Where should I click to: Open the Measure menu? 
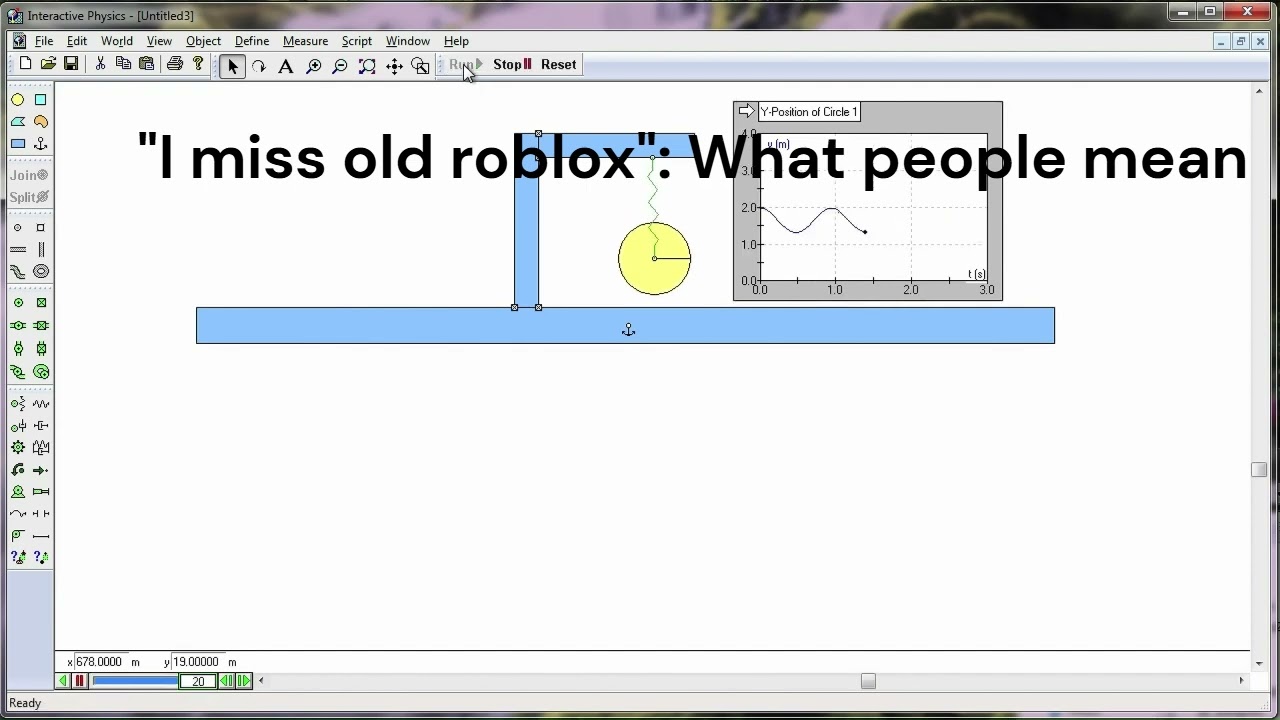point(305,41)
